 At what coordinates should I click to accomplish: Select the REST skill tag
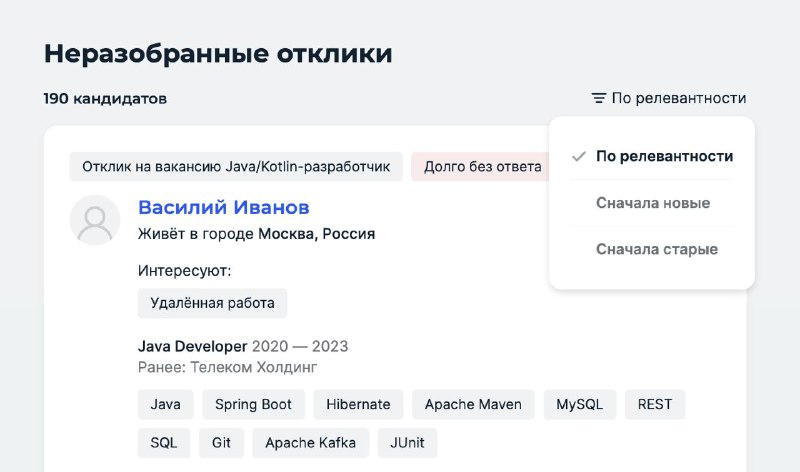[x=655, y=405]
